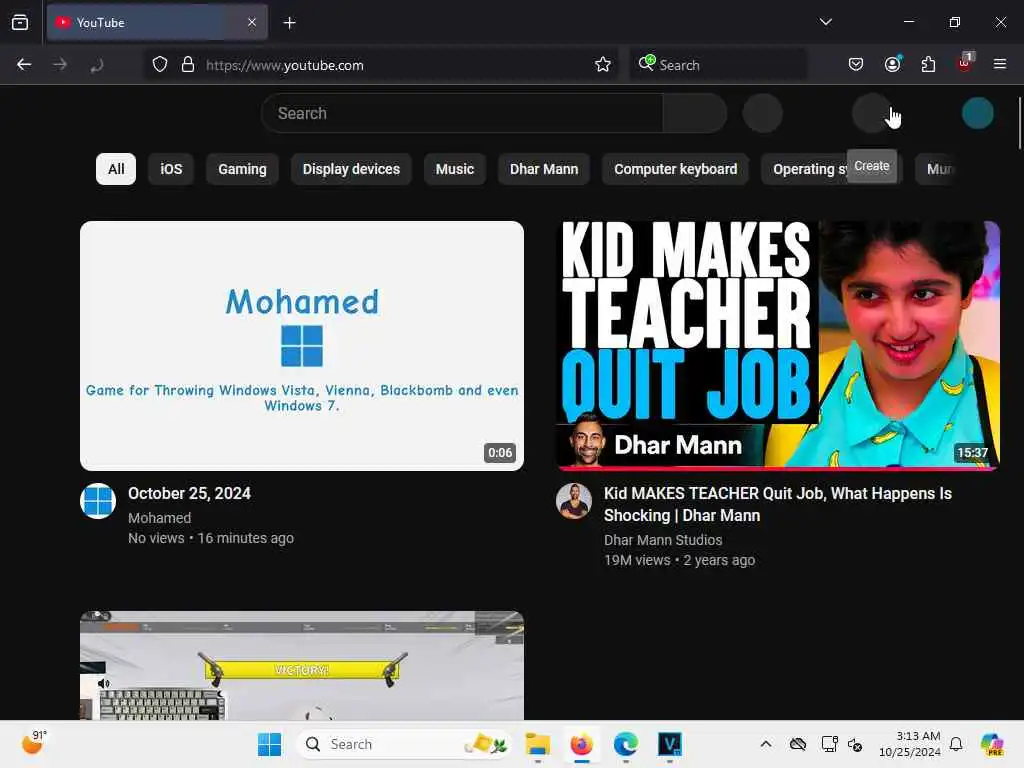Click the uBlock extension icon with badge

point(965,63)
